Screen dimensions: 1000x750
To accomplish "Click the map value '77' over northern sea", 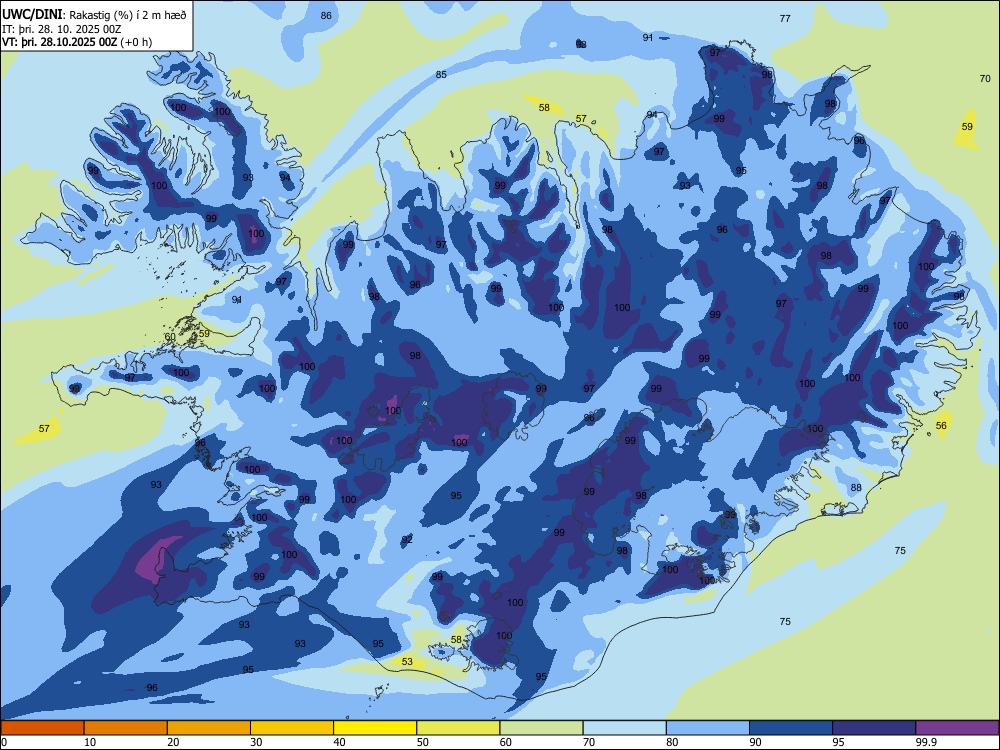I will pyautogui.click(x=785, y=18).
